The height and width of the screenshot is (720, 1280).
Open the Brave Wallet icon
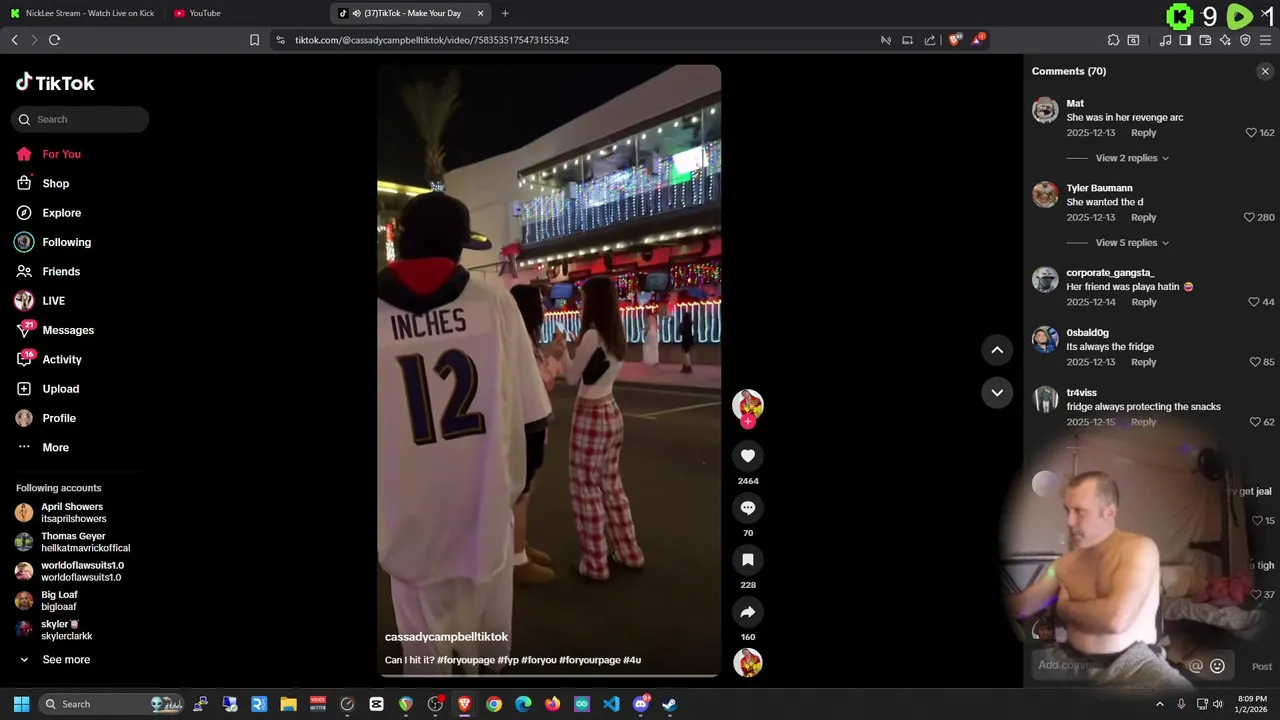pyautogui.click(x=1205, y=40)
